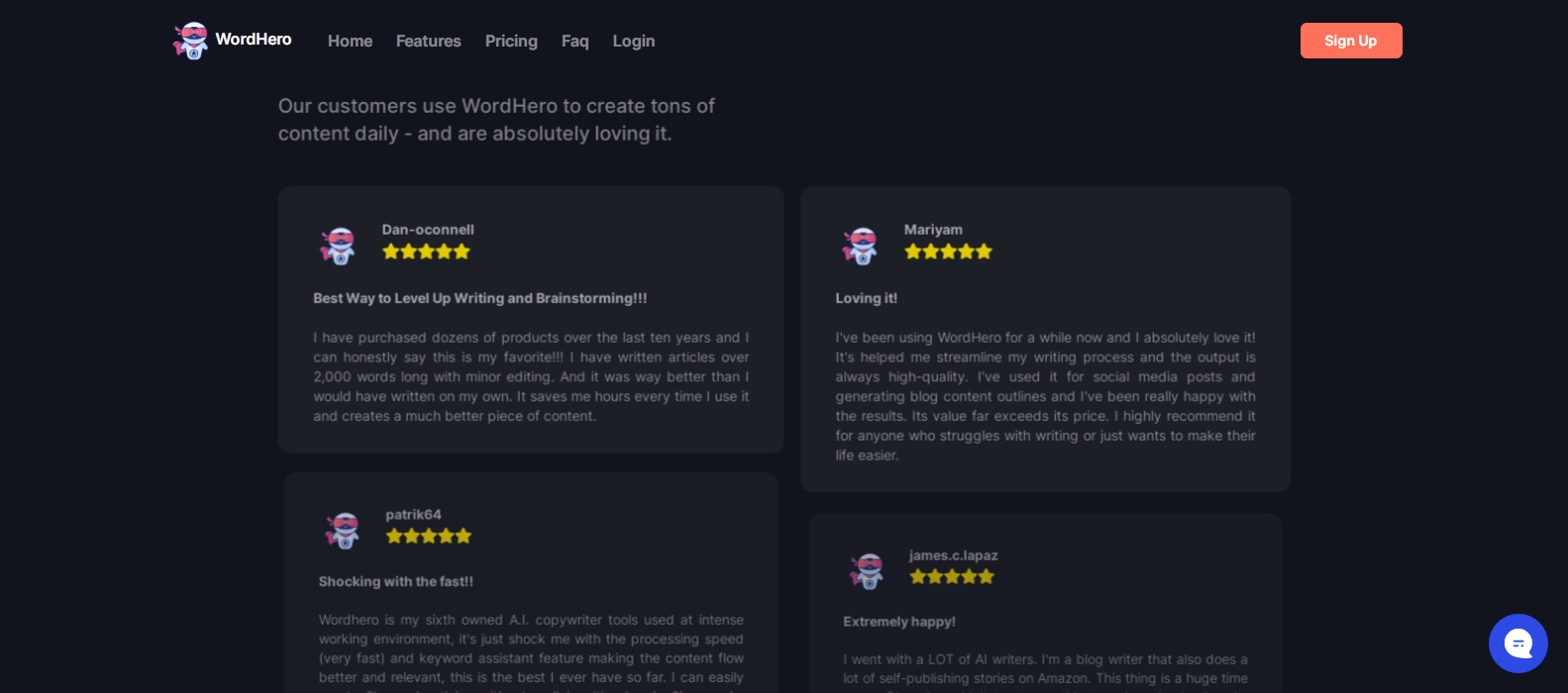The width and height of the screenshot is (1568, 693).
Task: Click Mariyam's reviewer avatar
Action: 861,247
